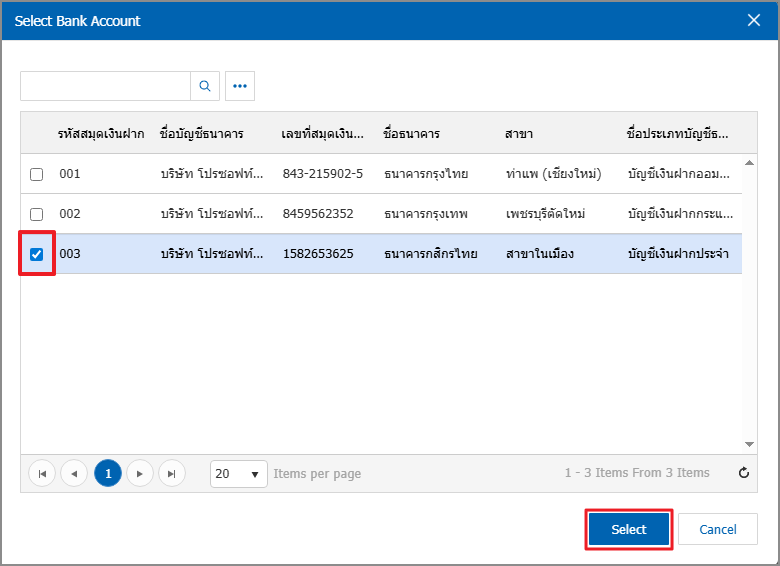Go to the next page arrow
Viewport: 780px width, 566px height.
coord(140,473)
